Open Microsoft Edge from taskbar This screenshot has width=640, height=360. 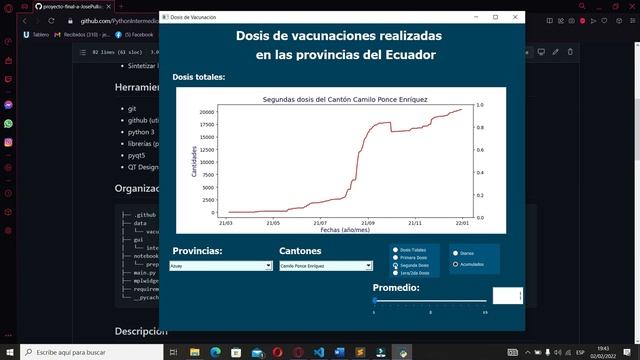[216, 352]
